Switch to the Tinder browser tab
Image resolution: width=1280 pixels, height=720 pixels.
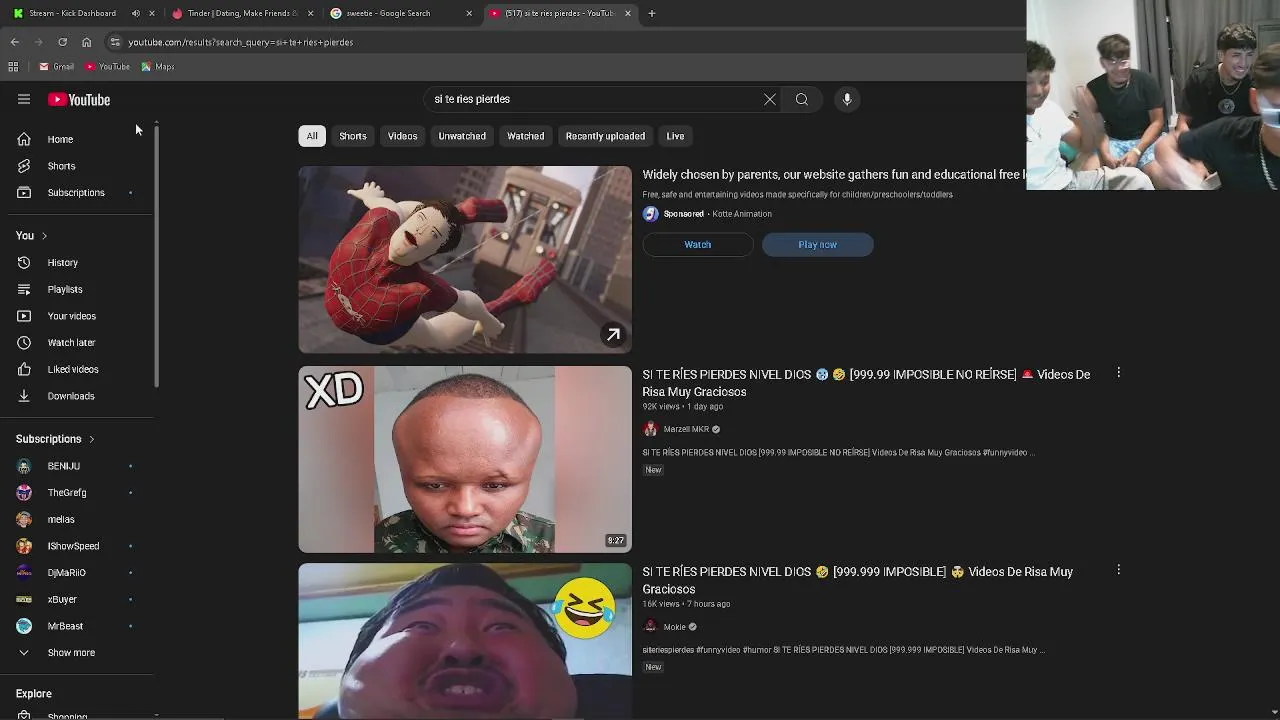click(x=243, y=13)
